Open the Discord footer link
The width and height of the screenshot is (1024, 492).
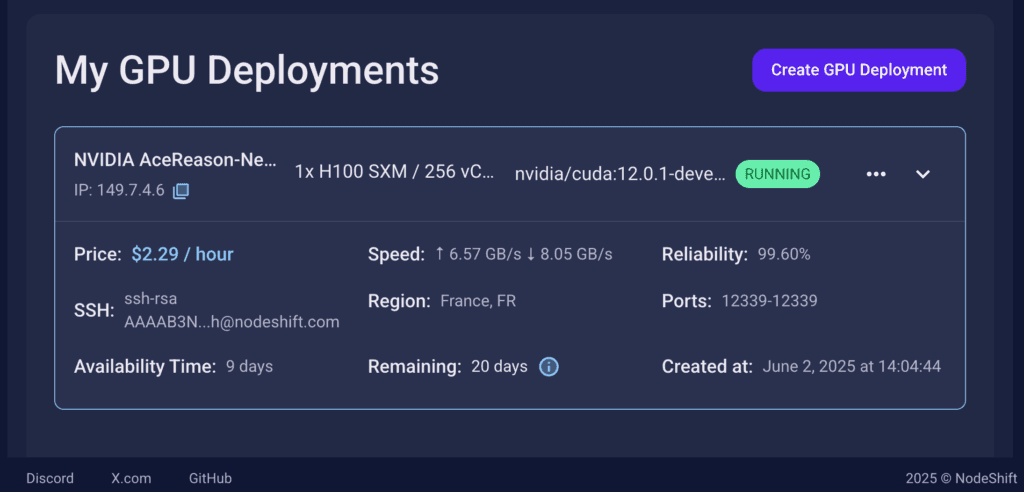point(50,478)
